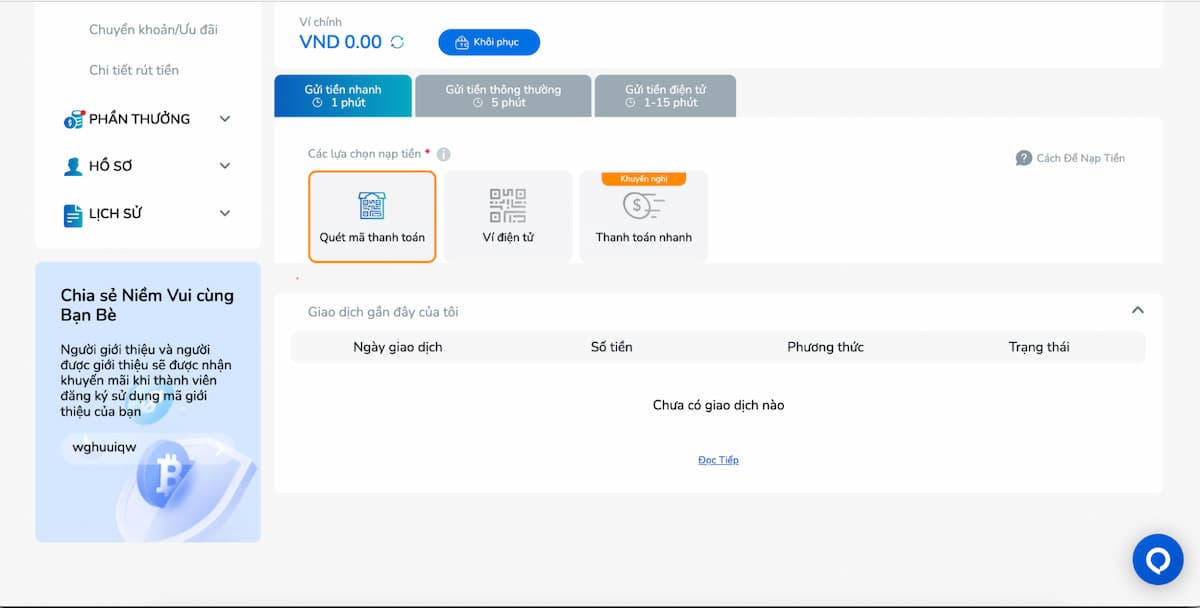Click the Lịch Sử history document icon
The height and width of the screenshot is (608, 1200).
(73, 214)
